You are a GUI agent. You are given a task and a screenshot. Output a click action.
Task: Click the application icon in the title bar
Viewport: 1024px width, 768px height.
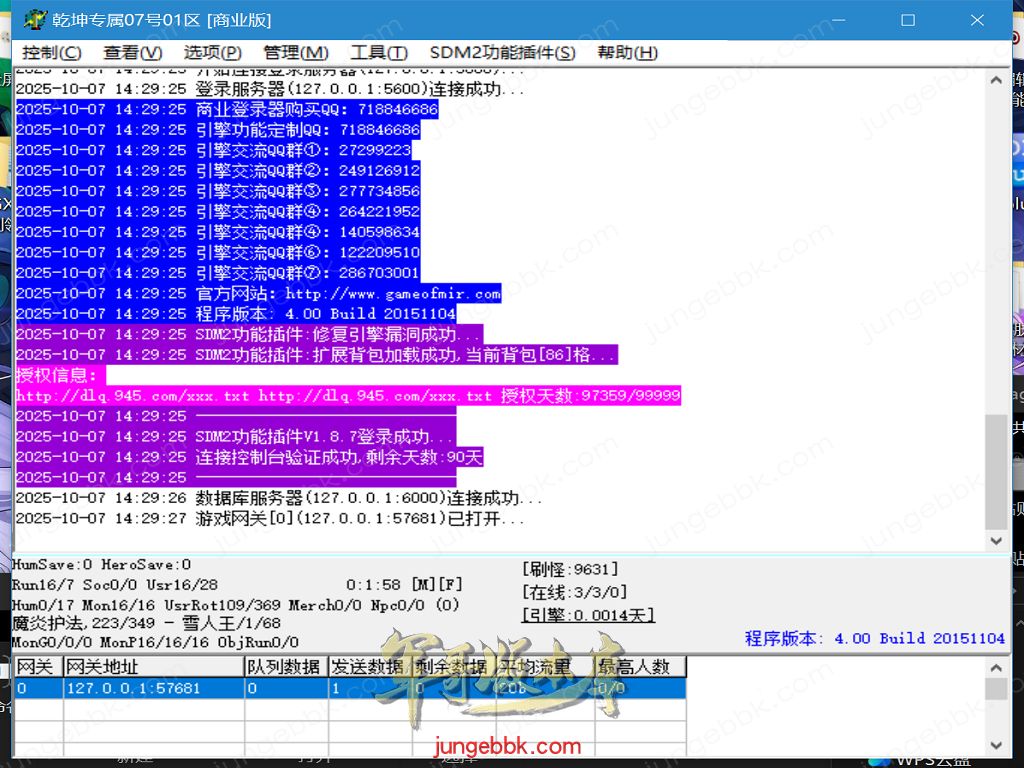35,20
